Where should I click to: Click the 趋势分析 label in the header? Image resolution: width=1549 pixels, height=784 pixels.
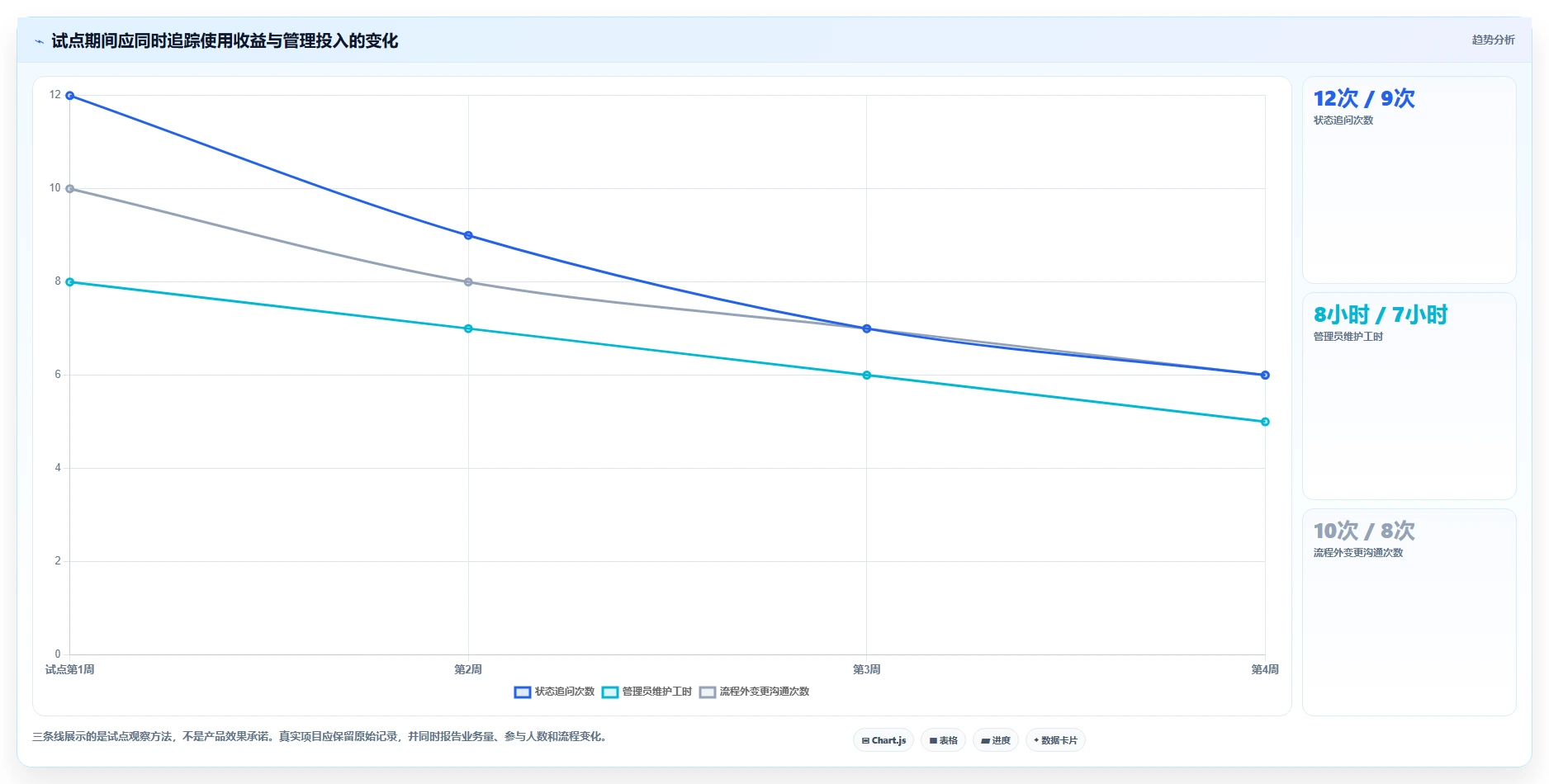1493,40
